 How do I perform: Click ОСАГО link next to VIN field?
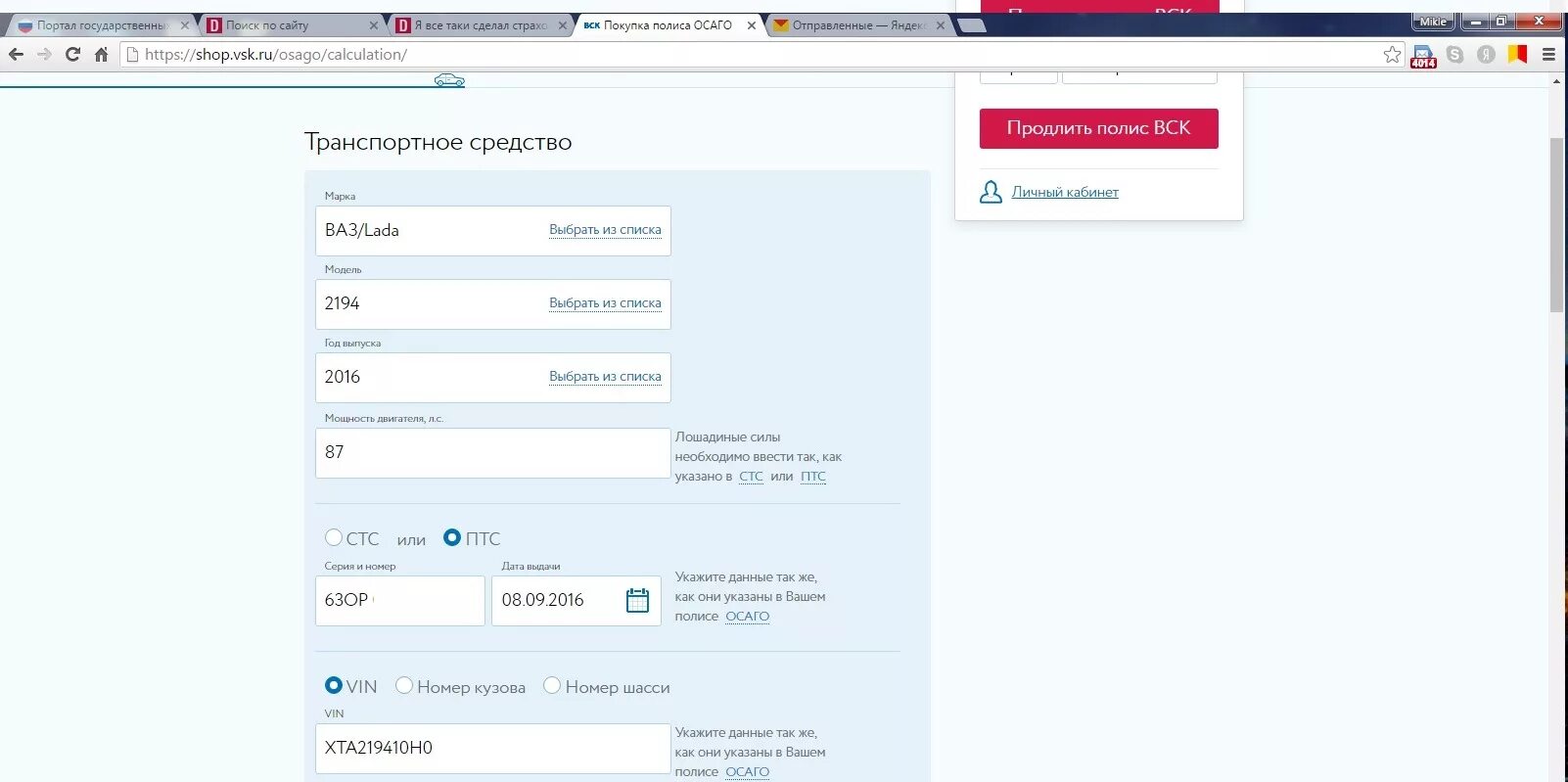pyautogui.click(x=748, y=772)
